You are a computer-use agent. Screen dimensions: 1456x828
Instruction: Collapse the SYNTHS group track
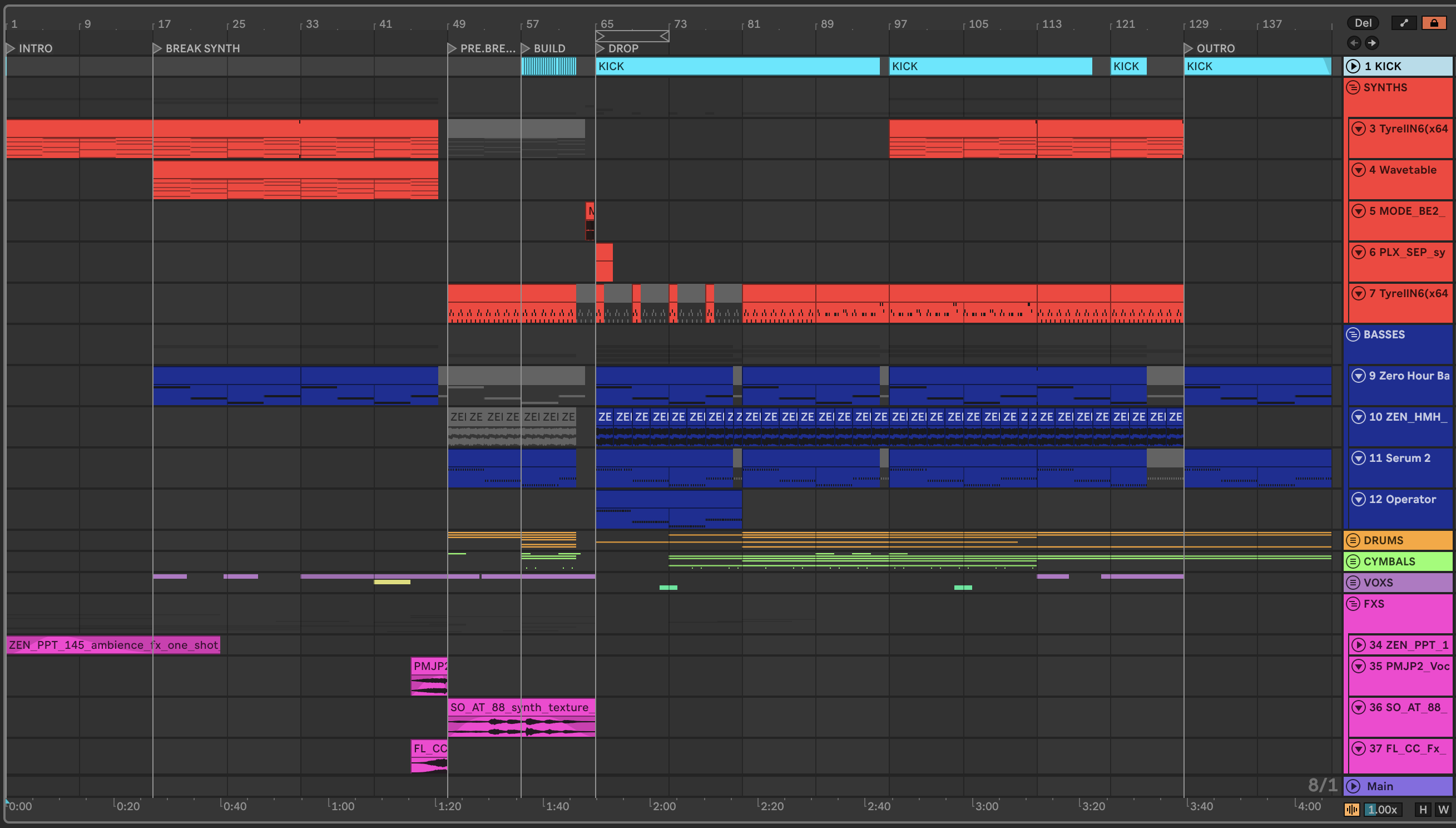tap(1353, 87)
